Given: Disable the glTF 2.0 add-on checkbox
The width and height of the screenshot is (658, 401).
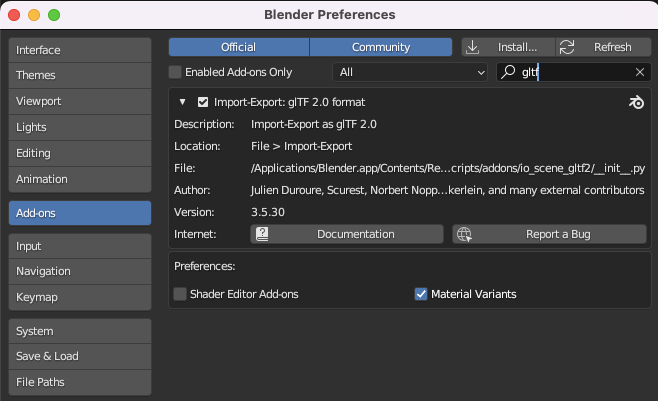Looking at the screenshot, I should (203, 102).
